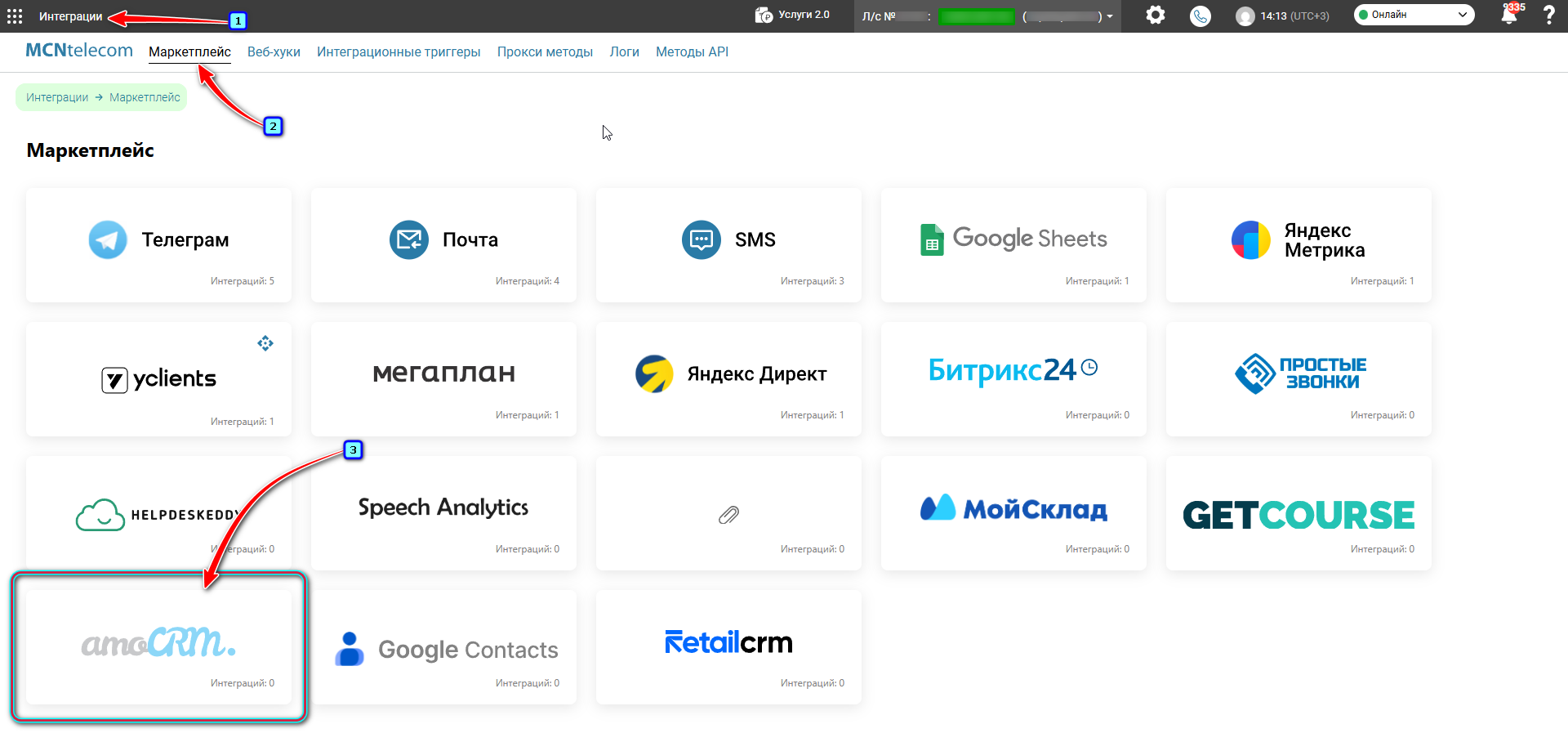Click the help question mark icon
This screenshot has width=1568, height=751.
coord(1548,16)
